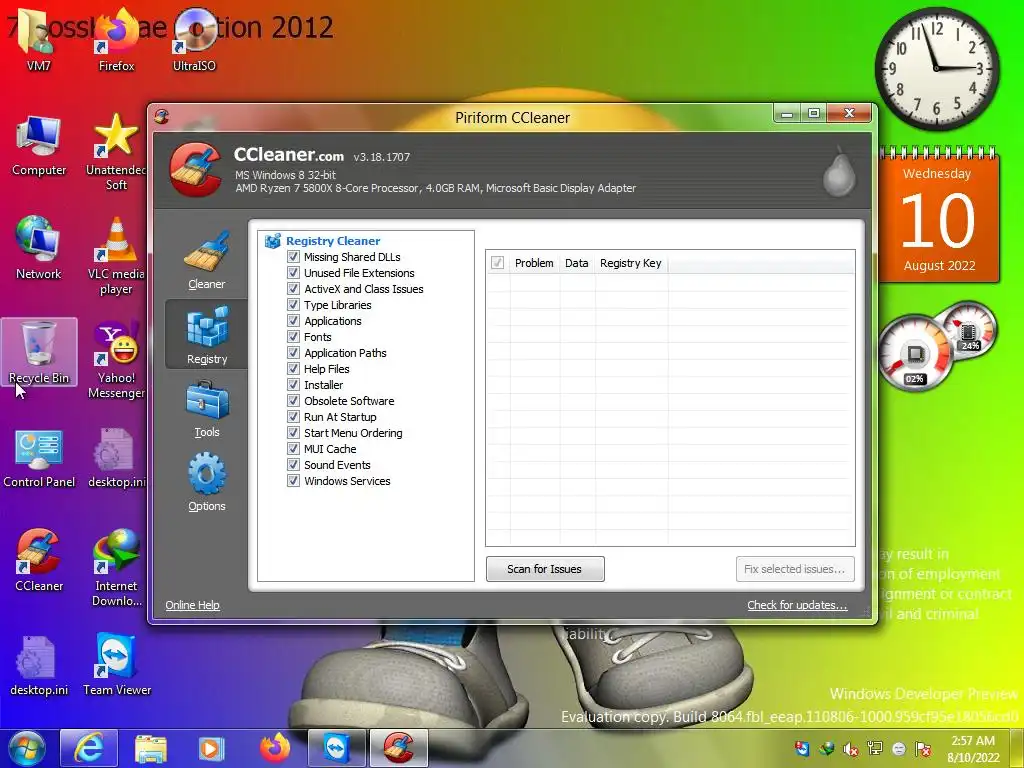The width and height of the screenshot is (1024, 768).
Task: Uncheck the Fonts option
Action: [x=293, y=336]
